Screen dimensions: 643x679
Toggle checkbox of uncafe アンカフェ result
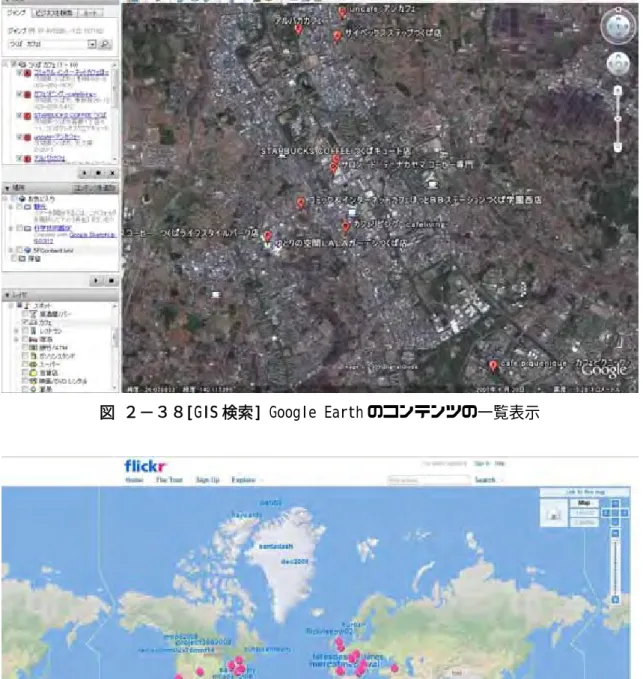click(19, 137)
